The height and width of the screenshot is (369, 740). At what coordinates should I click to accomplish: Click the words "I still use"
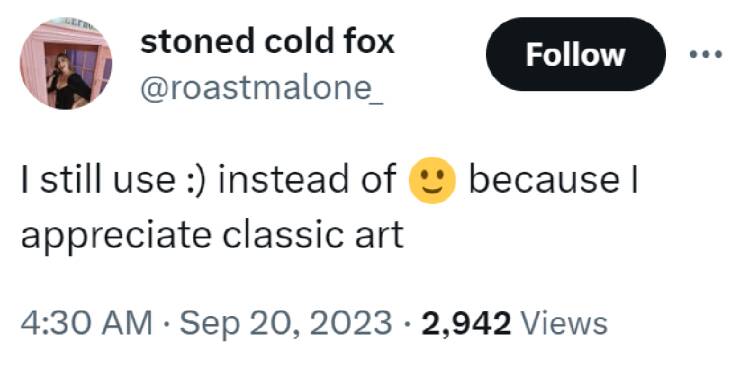tap(98, 180)
